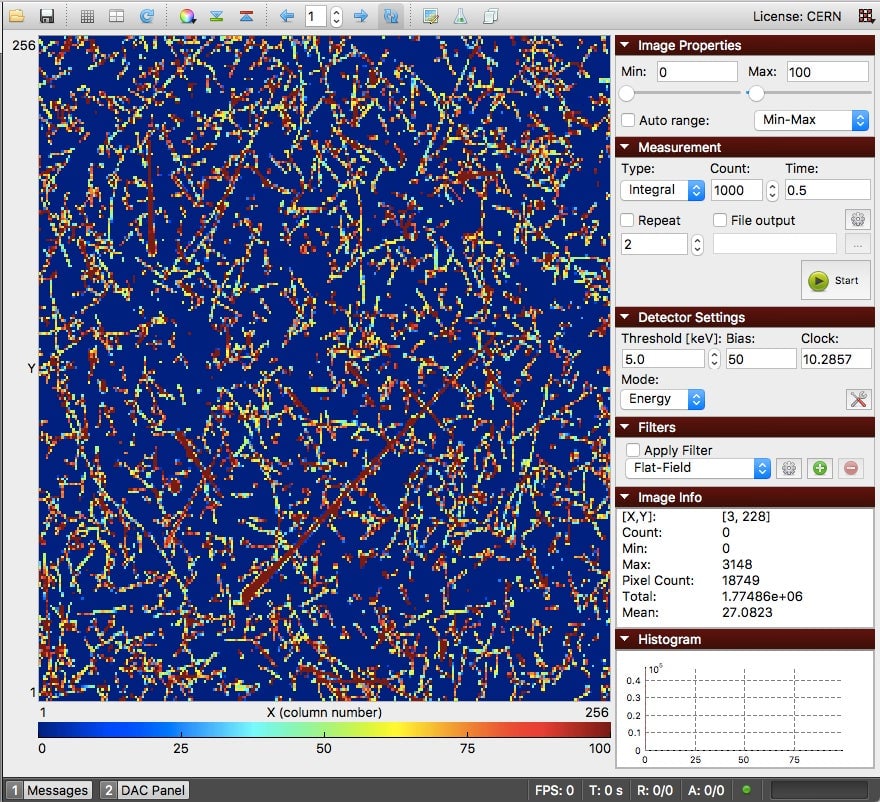Screen dimensions: 880x802
Task: Remove a filter with the red minus icon
Action: pyautogui.click(x=849, y=468)
